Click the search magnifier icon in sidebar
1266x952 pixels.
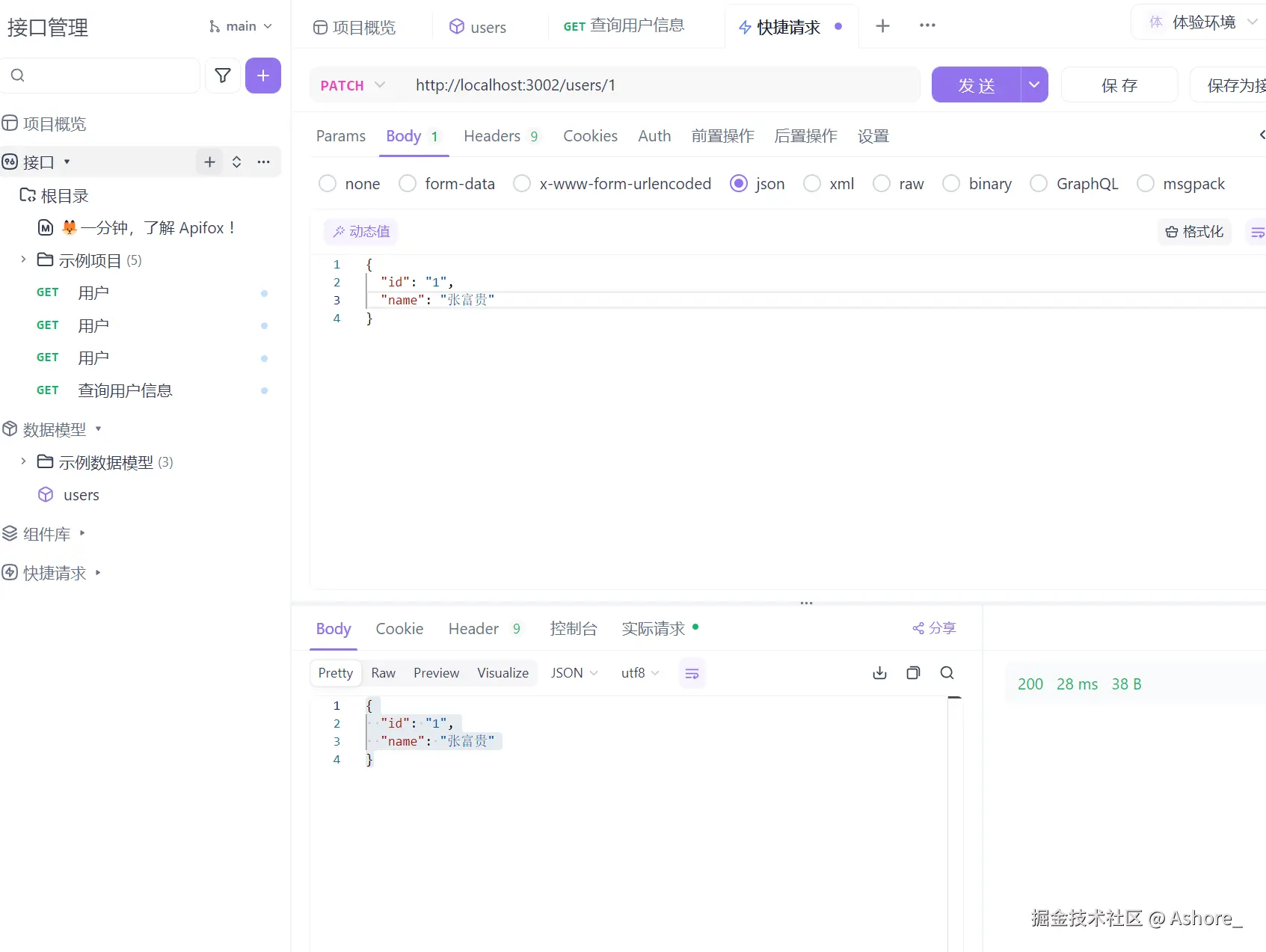pyautogui.click(x=18, y=76)
